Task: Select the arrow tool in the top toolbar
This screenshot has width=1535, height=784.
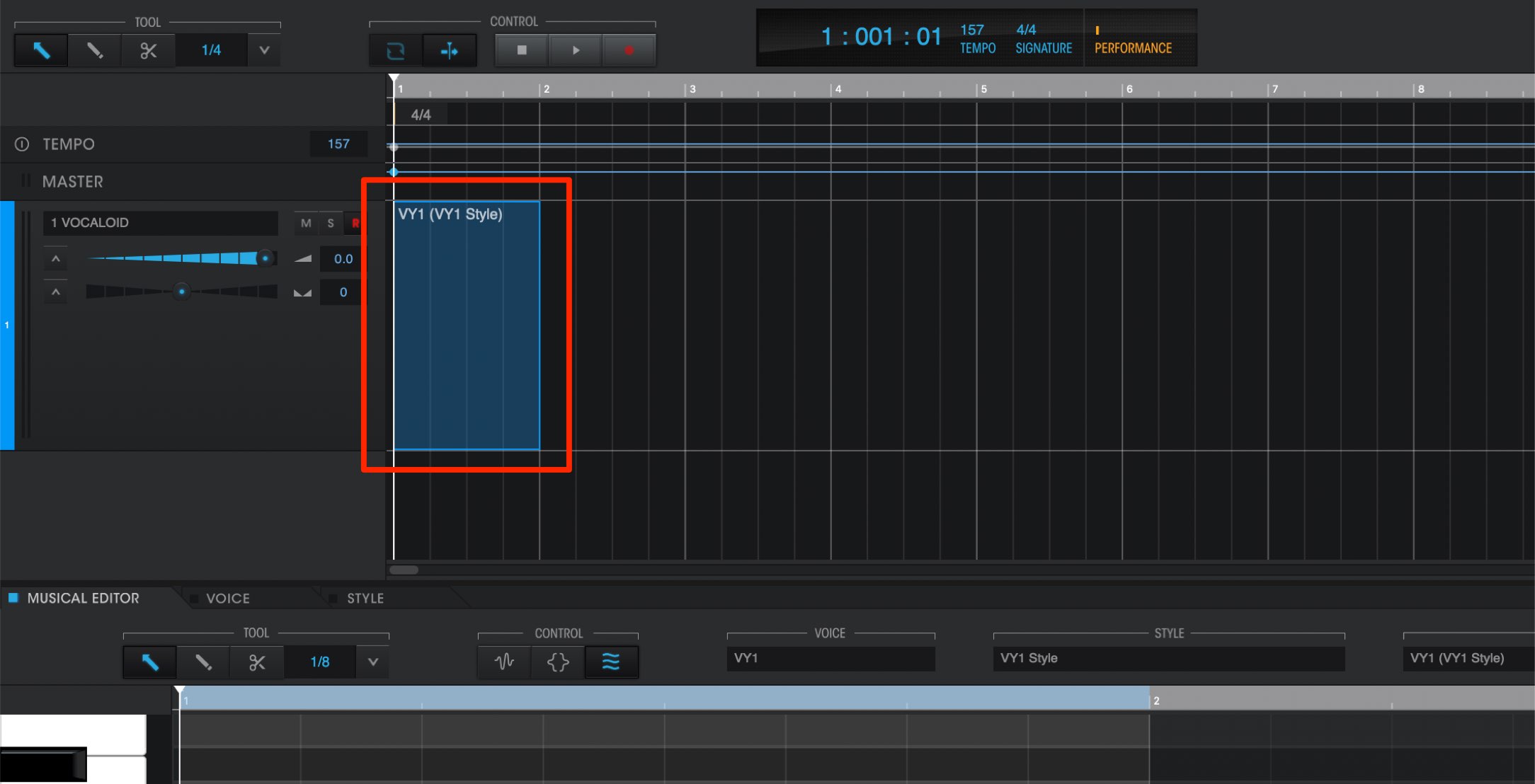Action: coord(41,50)
